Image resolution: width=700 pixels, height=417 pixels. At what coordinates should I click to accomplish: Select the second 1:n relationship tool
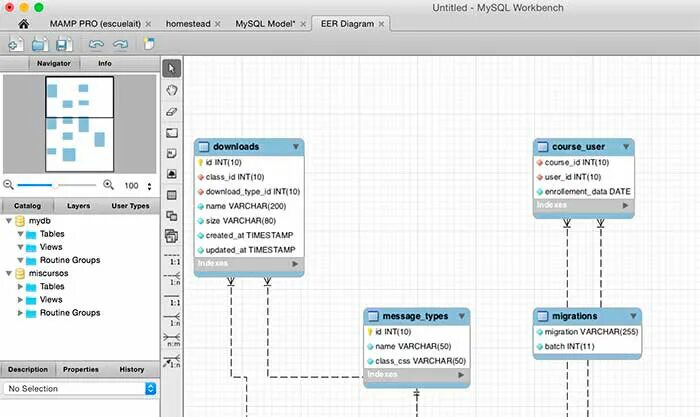pyautogui.click(x=172, y=320)
